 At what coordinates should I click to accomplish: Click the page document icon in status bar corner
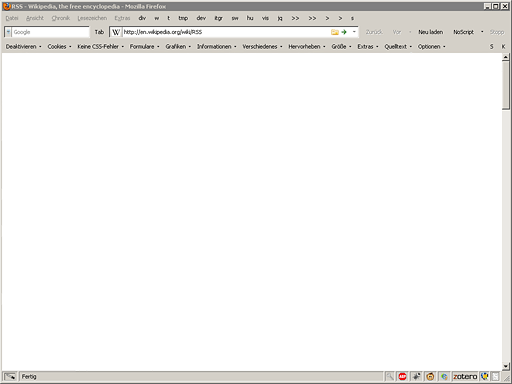[x=496, y=377]
